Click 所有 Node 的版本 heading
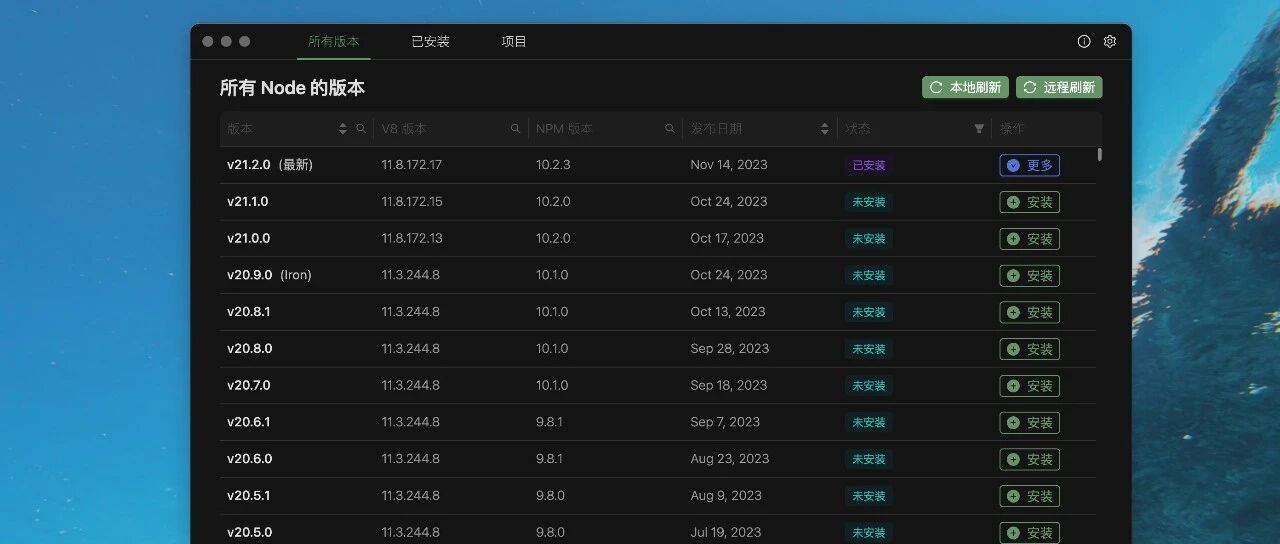1280x544 pixels. click(x=292, y=88)
